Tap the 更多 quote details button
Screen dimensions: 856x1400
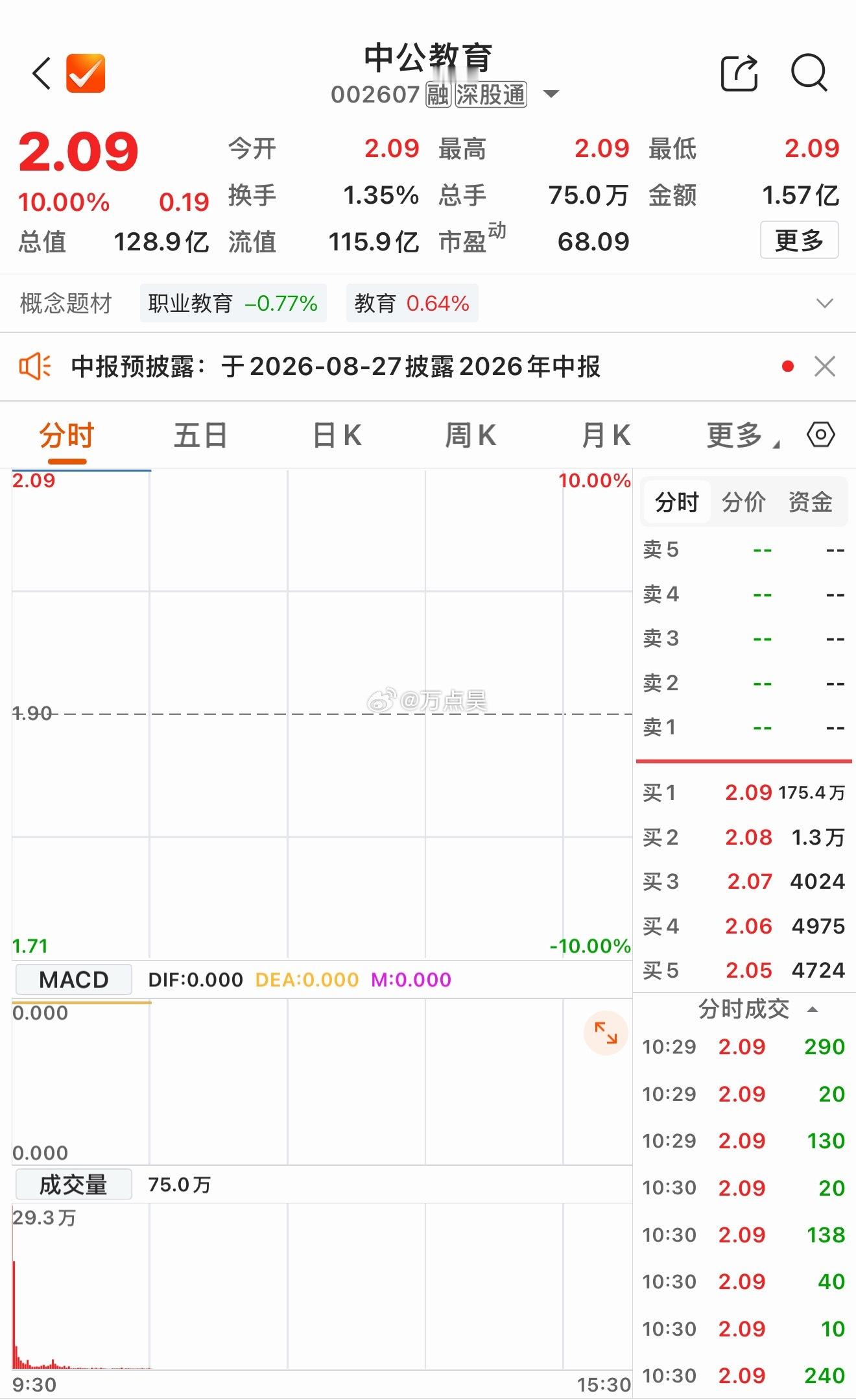(799, 241)
